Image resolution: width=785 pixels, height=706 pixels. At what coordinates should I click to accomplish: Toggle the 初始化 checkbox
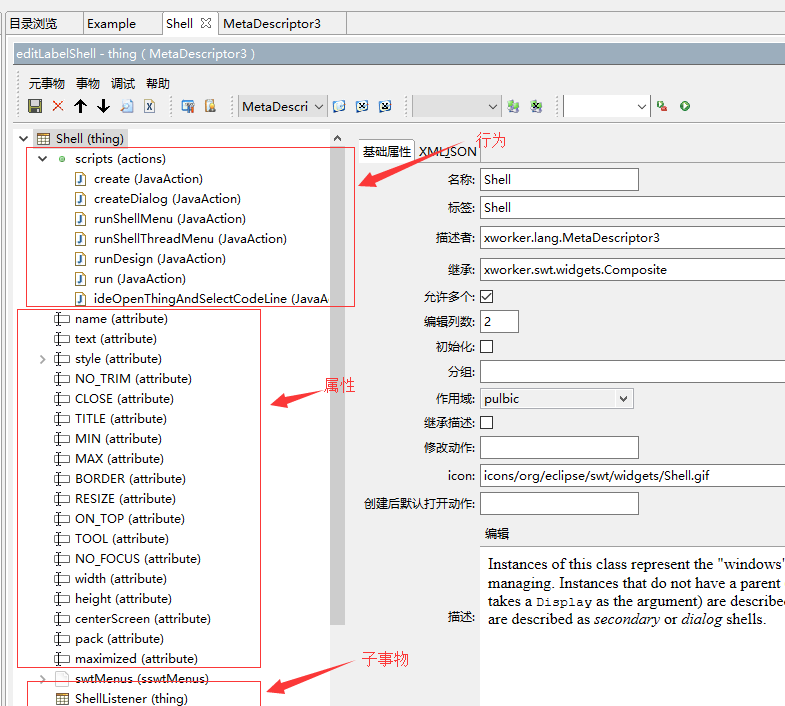tap(487, 346)
